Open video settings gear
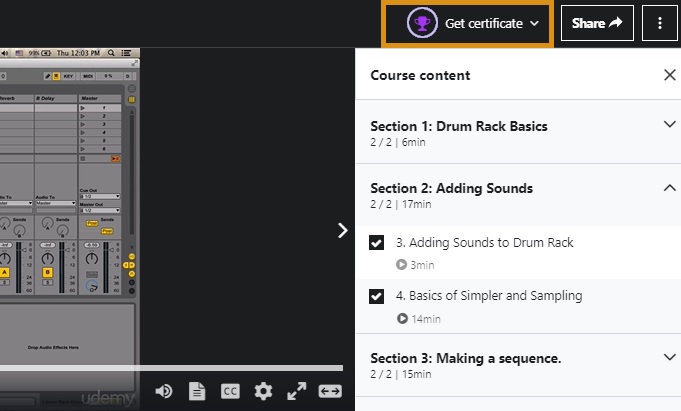Viewport: 681px width, 411px height. pyautogui.click(x=263, y=391)
